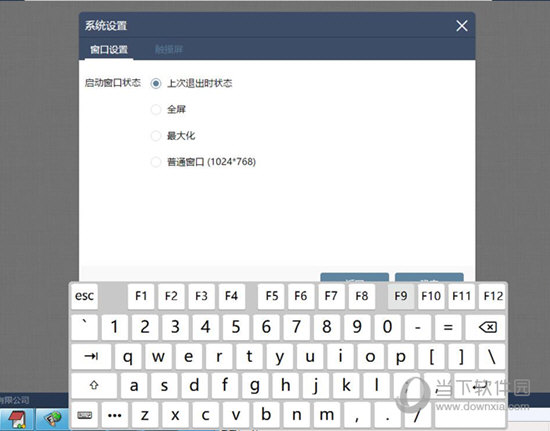The width and height of the screenshot is (550, 431).
Task: Tap the shift key arrow icon
Action: (x=94, y=385)
